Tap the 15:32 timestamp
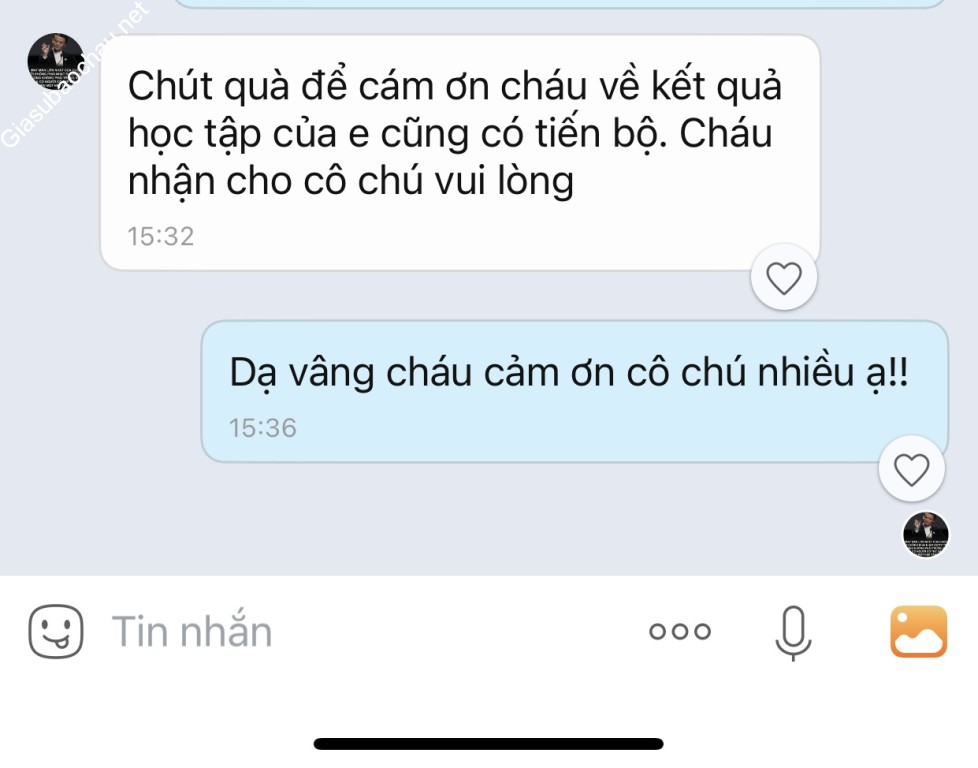This screenshot has width=978, height=768. coord(161,236)
